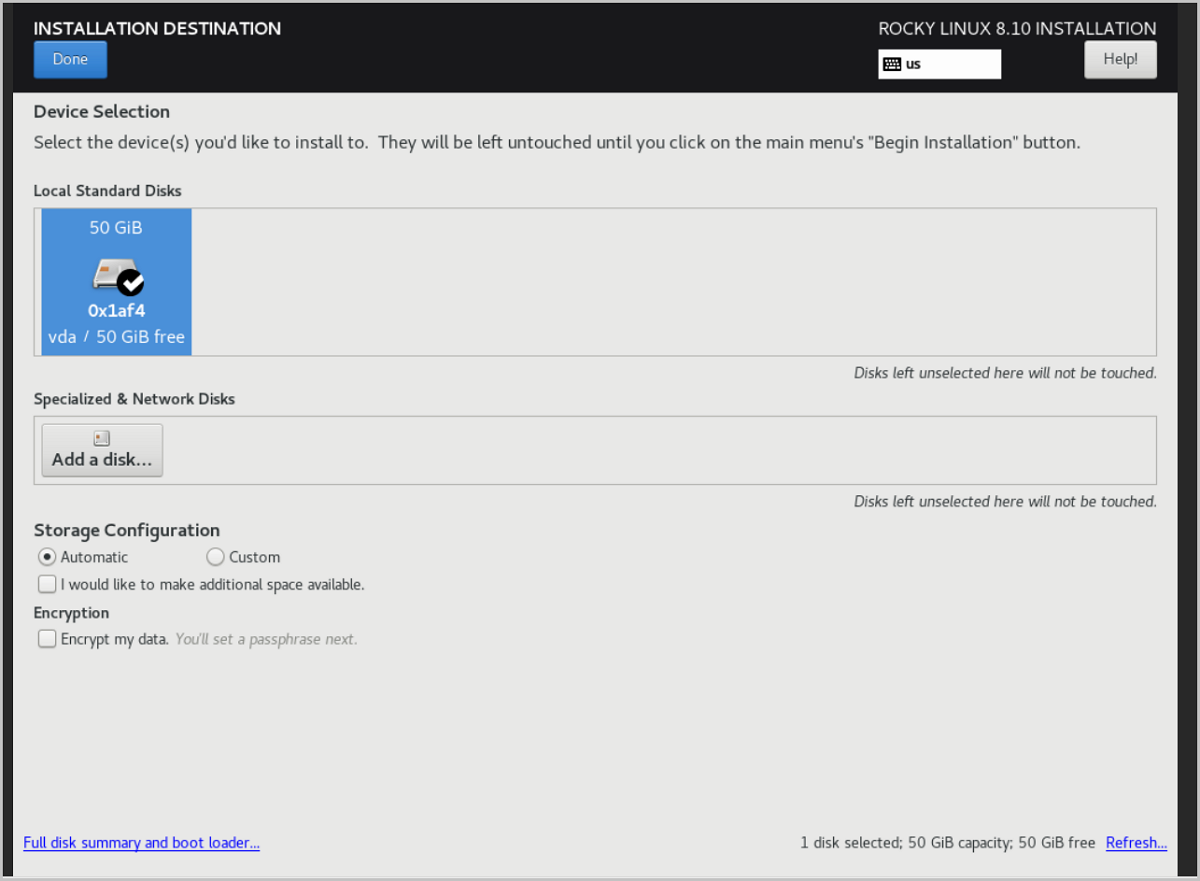This screenshot has width=1200, height=881.
Task: Click the checkmark badge on the selected disk
Action: tap(130, 283)
